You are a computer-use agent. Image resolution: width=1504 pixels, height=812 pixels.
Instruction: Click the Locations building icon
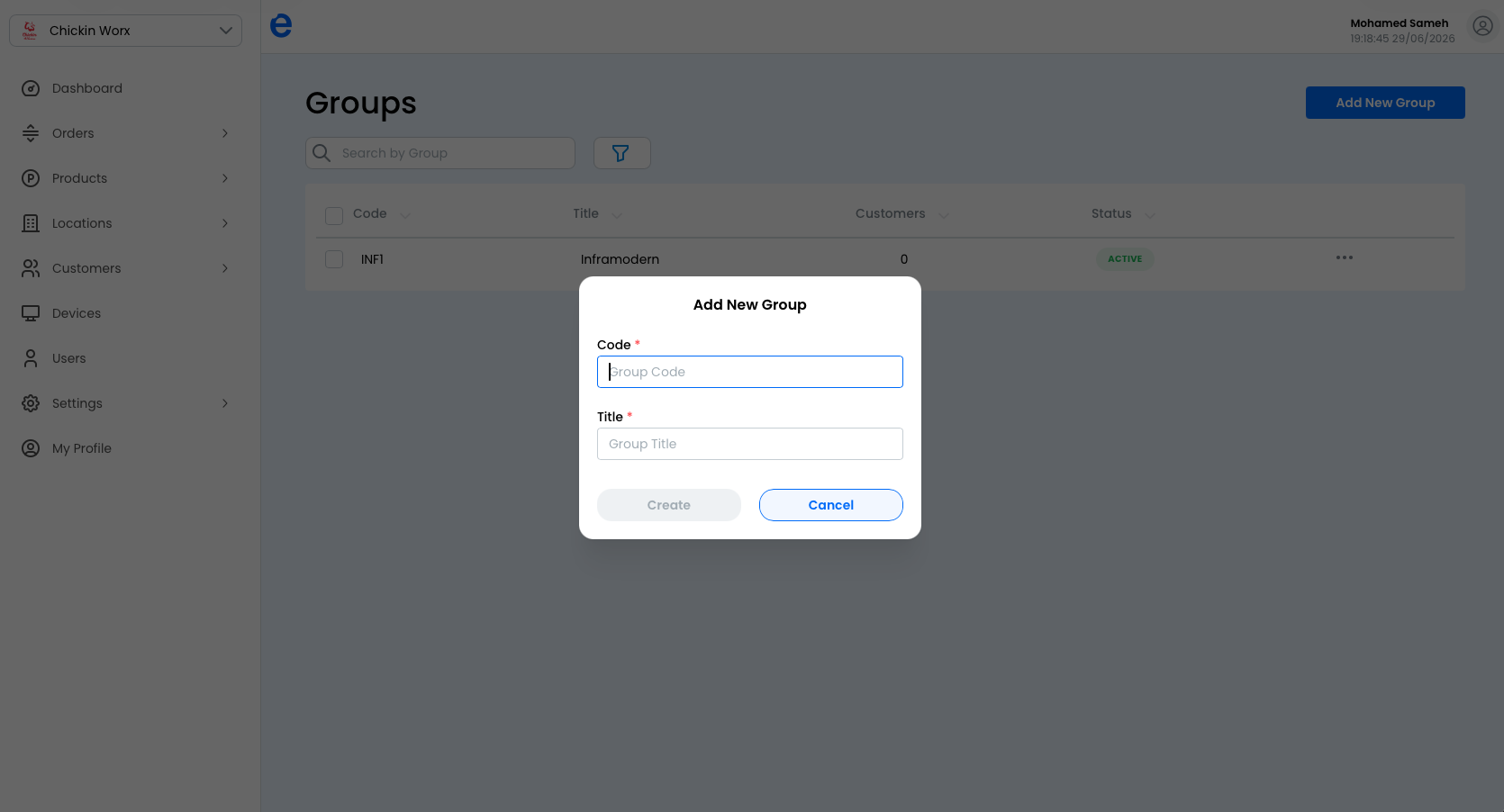point(31,223)
